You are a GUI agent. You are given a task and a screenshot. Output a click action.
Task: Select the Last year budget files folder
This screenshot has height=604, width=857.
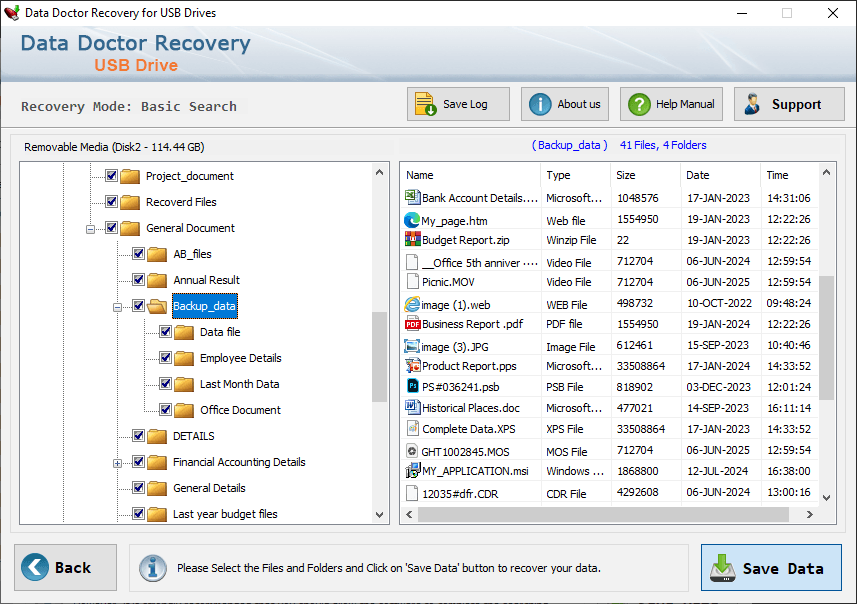coord(225,514)
